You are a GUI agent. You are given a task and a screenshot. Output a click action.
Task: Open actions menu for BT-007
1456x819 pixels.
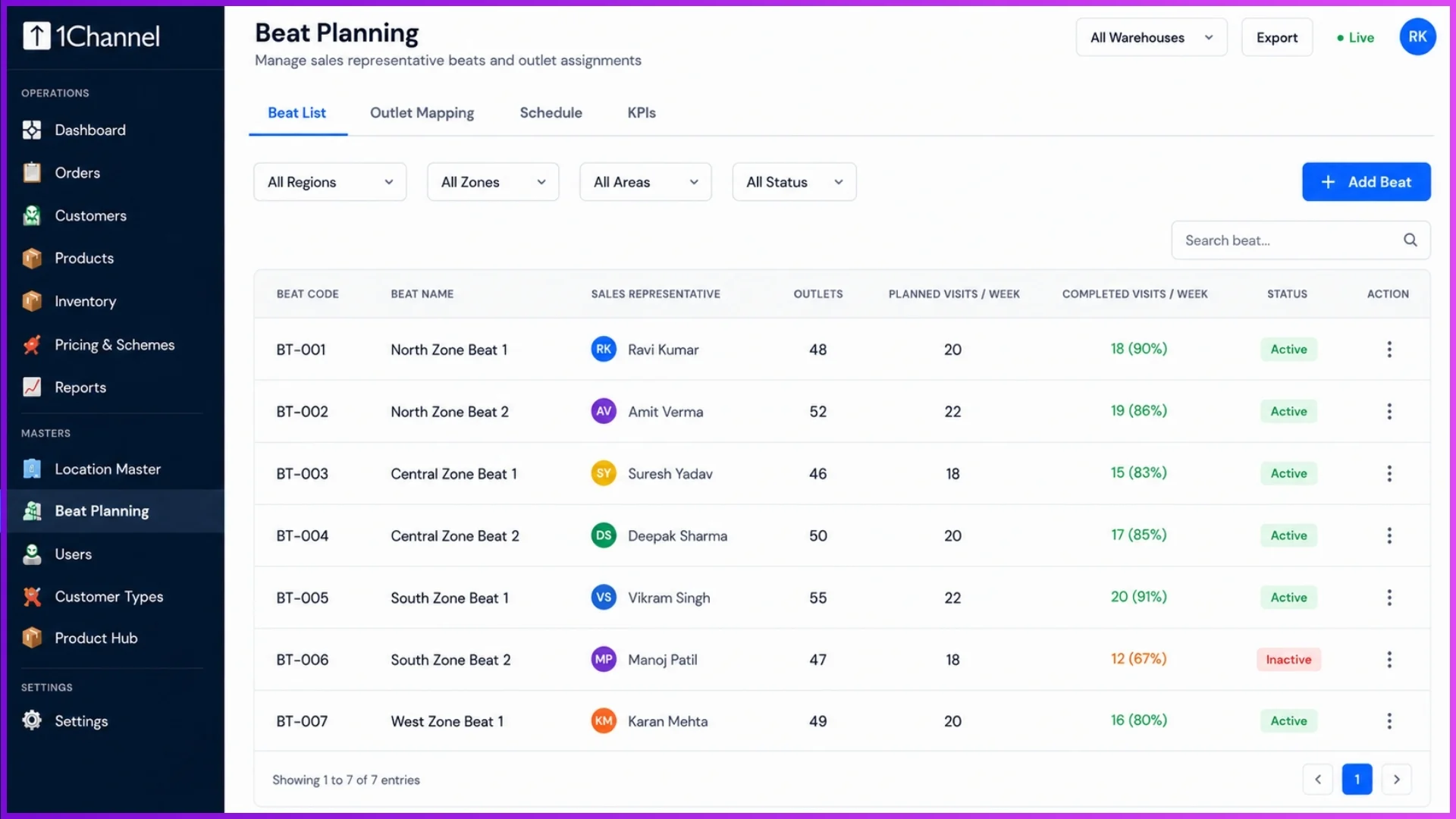[x=1389, y=721]
